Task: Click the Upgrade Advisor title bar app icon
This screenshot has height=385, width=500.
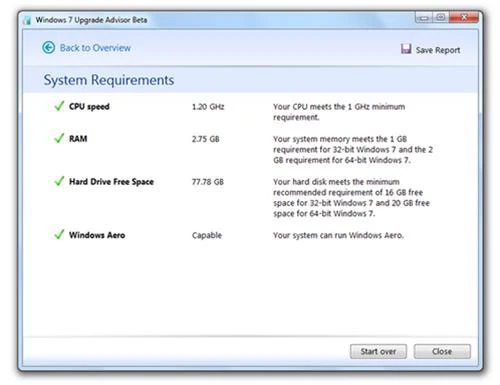Action: tap(27, 20)
